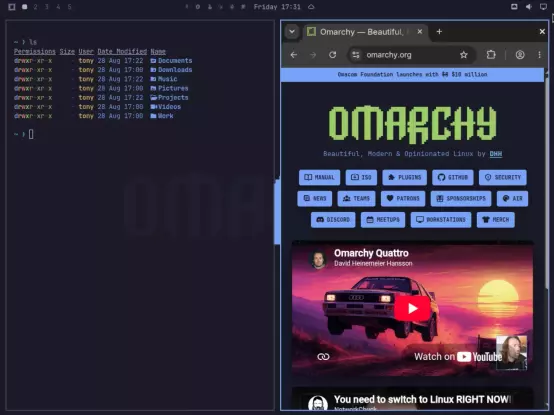The height and width of the screenshot is (415, 554).
Task: Switch to workspace 2 in the top bar
Action: pos(35,7)
